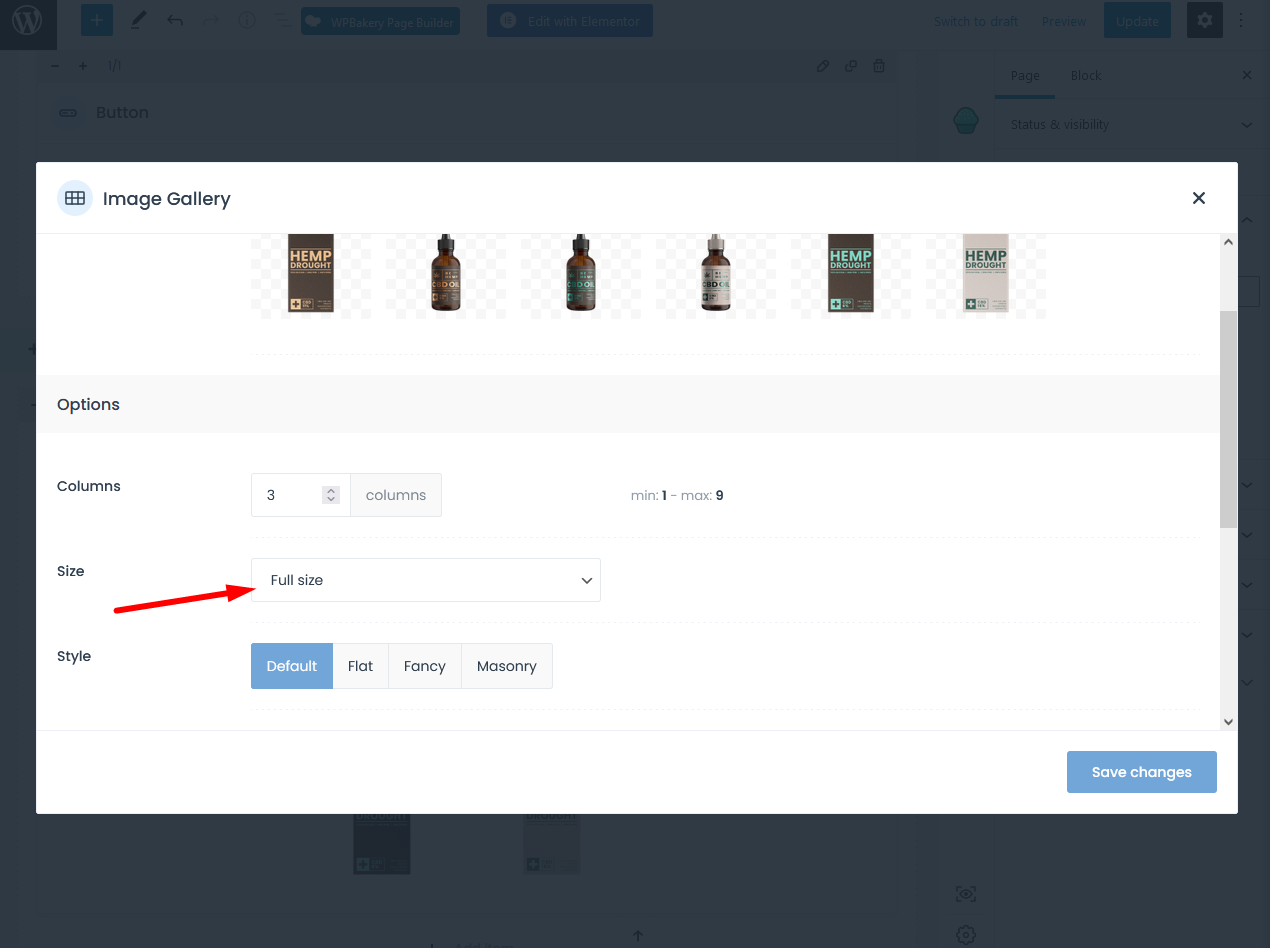Click the undo arrow in editor toolbar

pyautogui.click(x=175, y=20)
